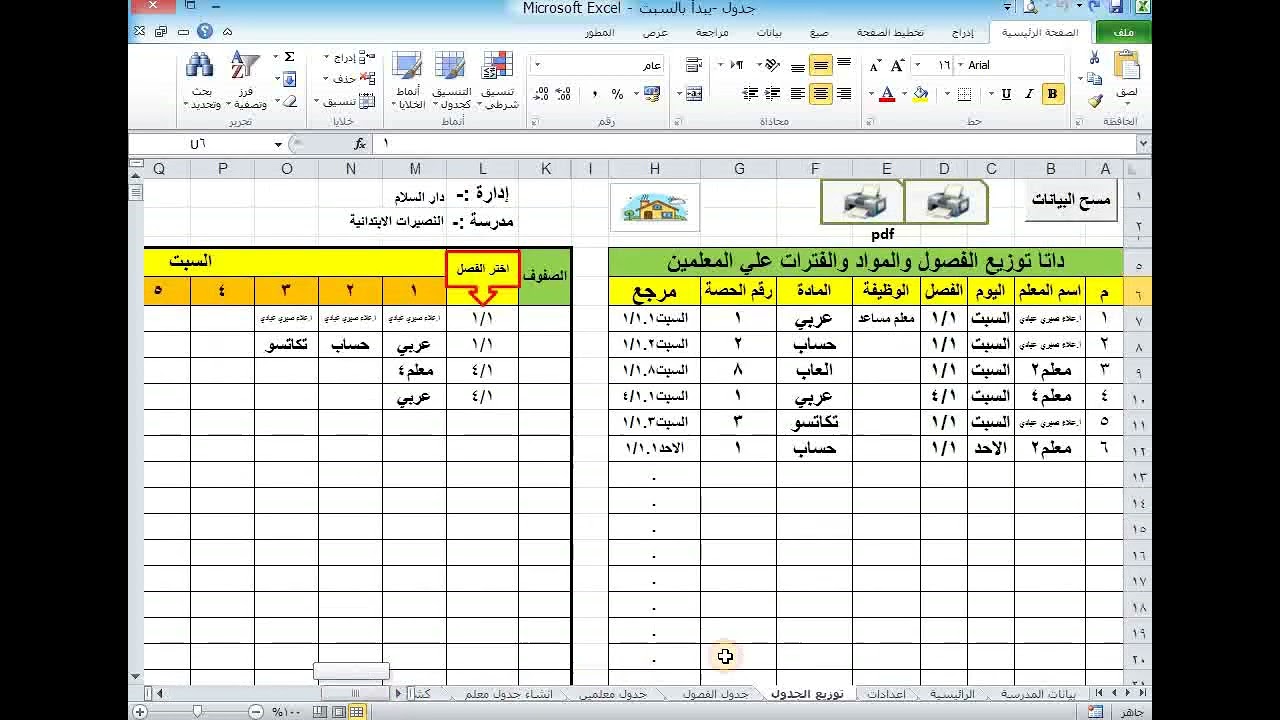1280x720 pixels.
Task: Select the Format Painter brush icon
Action: click(1095, 100)
